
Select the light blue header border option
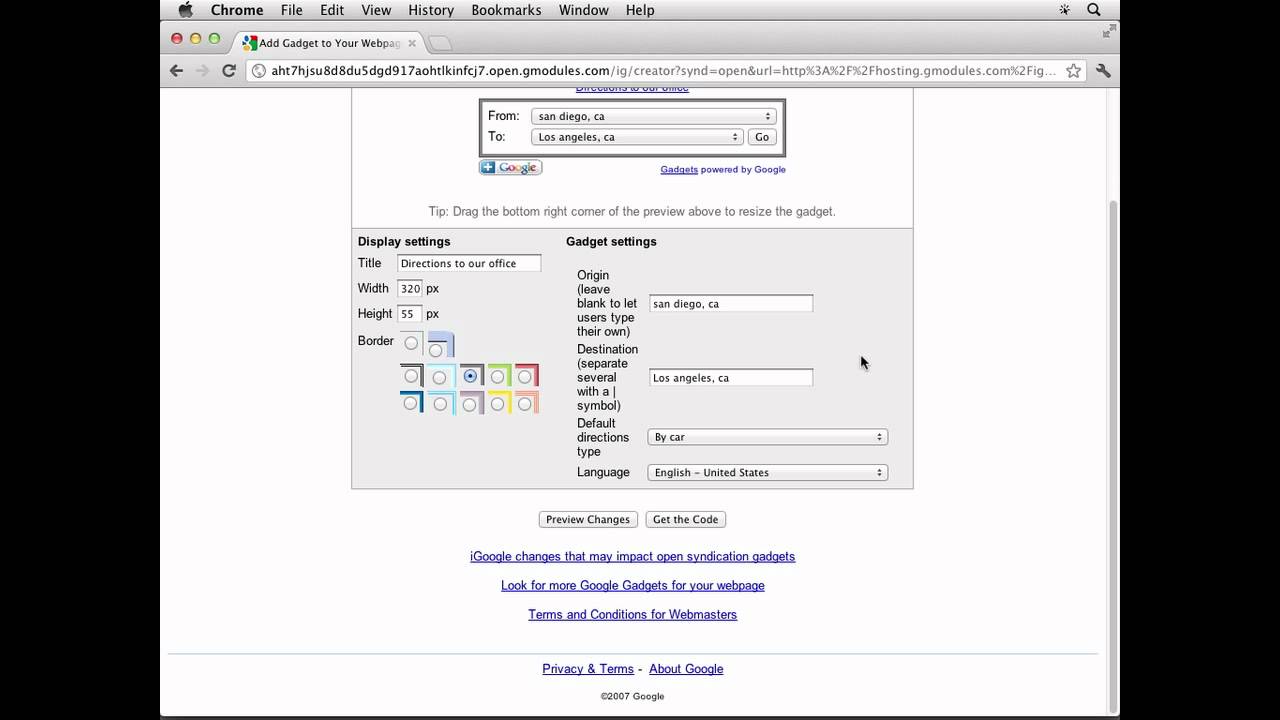pos(435,350)
